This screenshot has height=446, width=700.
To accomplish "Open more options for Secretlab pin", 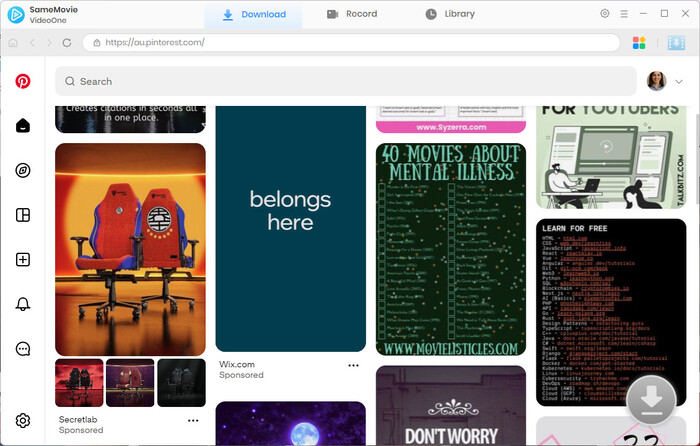I will coord(193,421).
